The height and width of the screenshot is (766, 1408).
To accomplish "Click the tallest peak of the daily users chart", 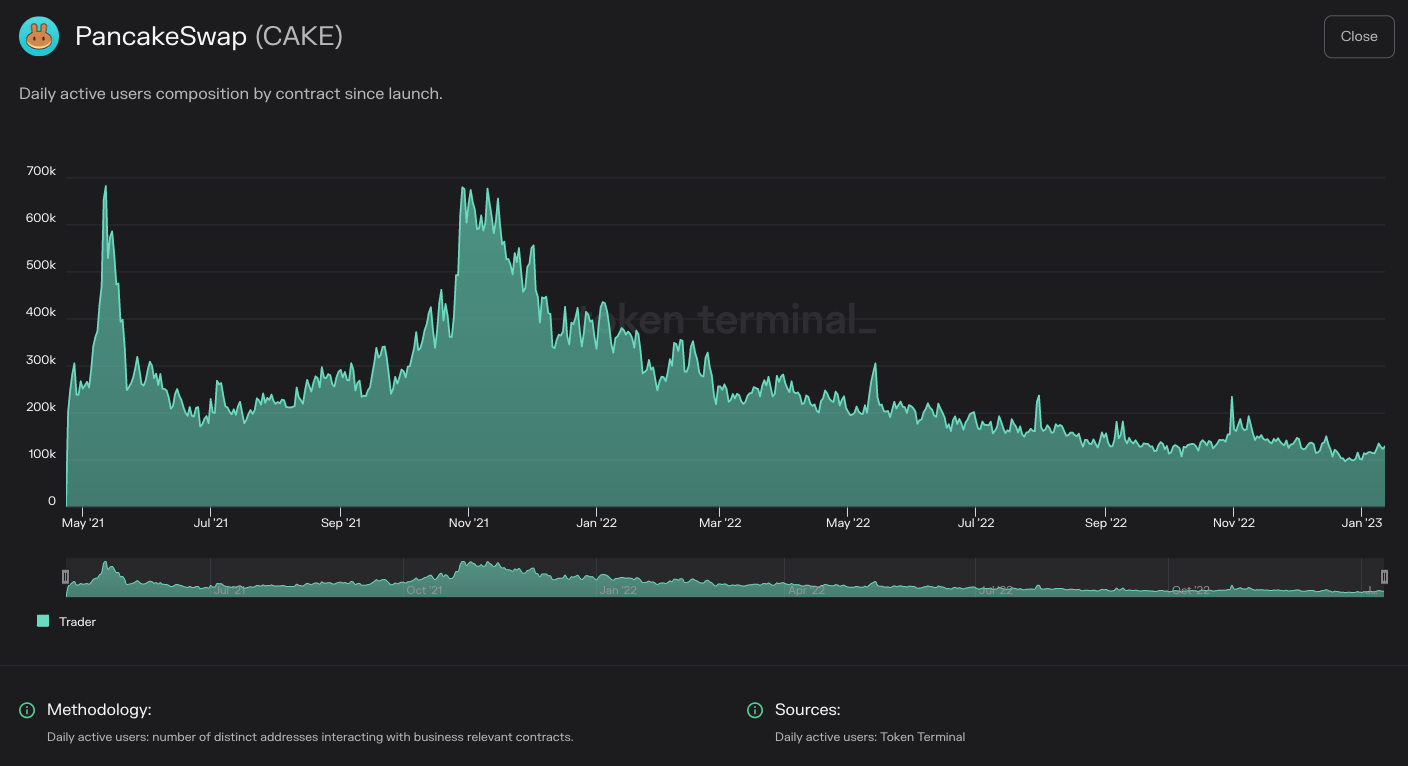I will tap(106, 186).
